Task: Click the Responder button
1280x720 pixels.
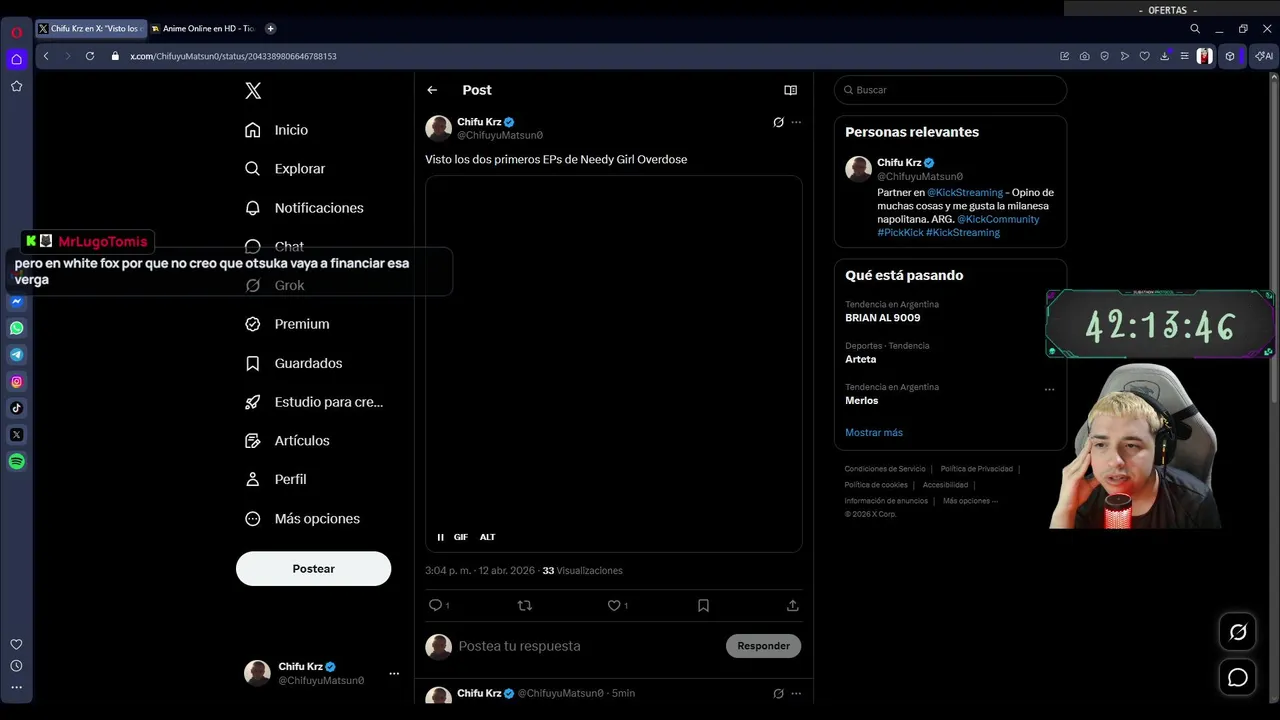Action: [x=763, y=646]
